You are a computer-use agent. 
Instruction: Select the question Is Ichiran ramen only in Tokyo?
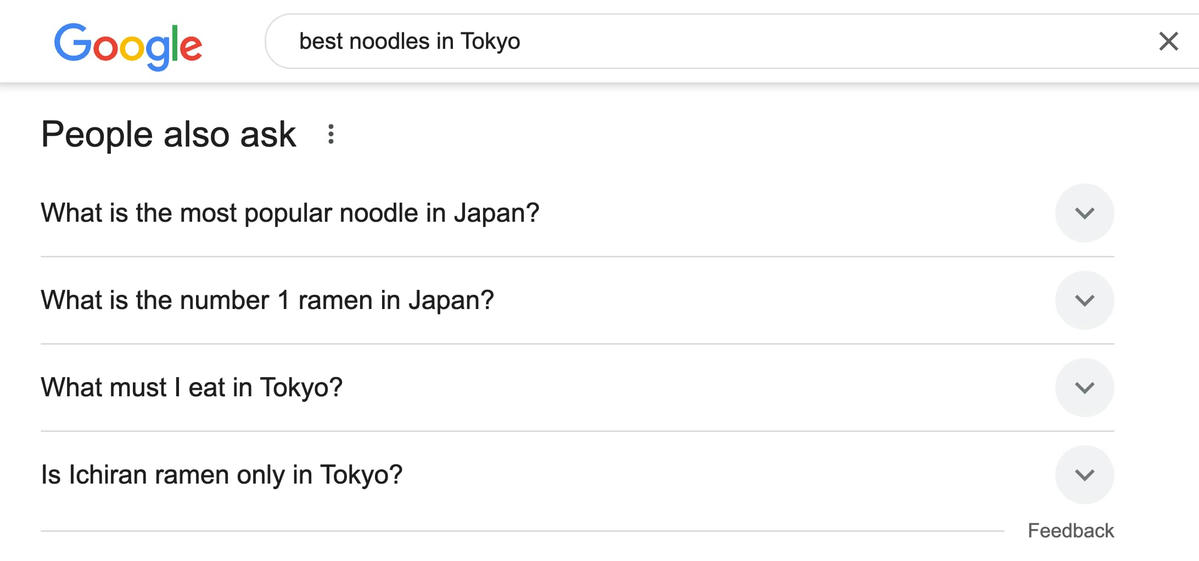(222, 475)
